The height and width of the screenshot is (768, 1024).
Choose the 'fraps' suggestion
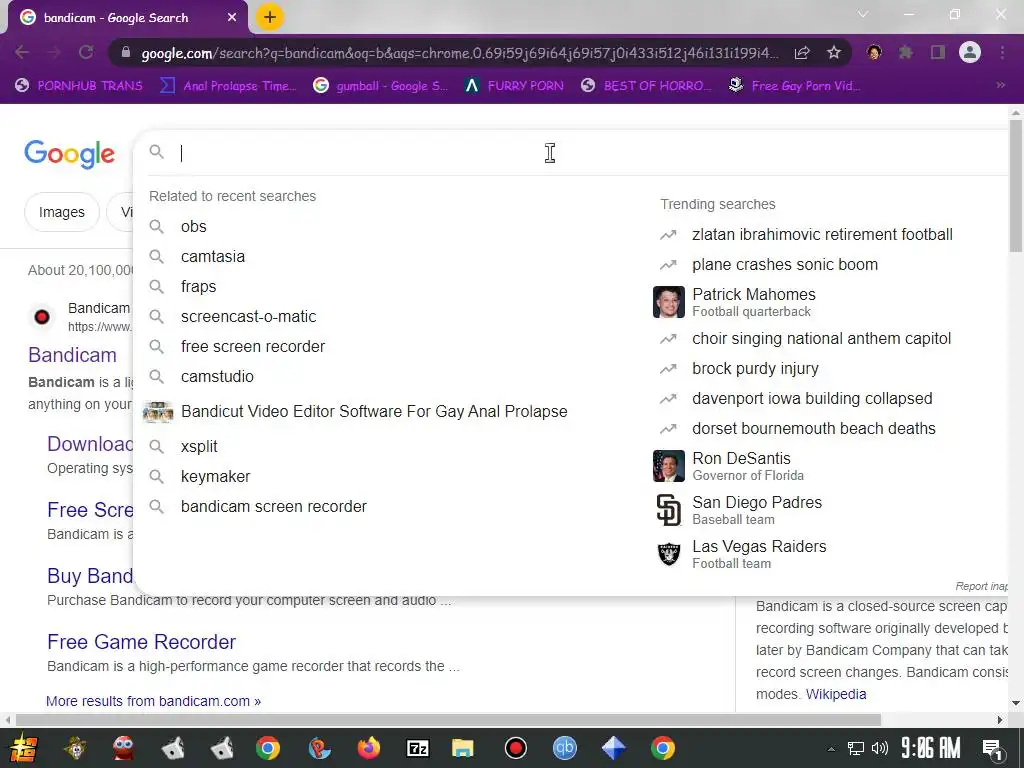(x=199, y=287)
